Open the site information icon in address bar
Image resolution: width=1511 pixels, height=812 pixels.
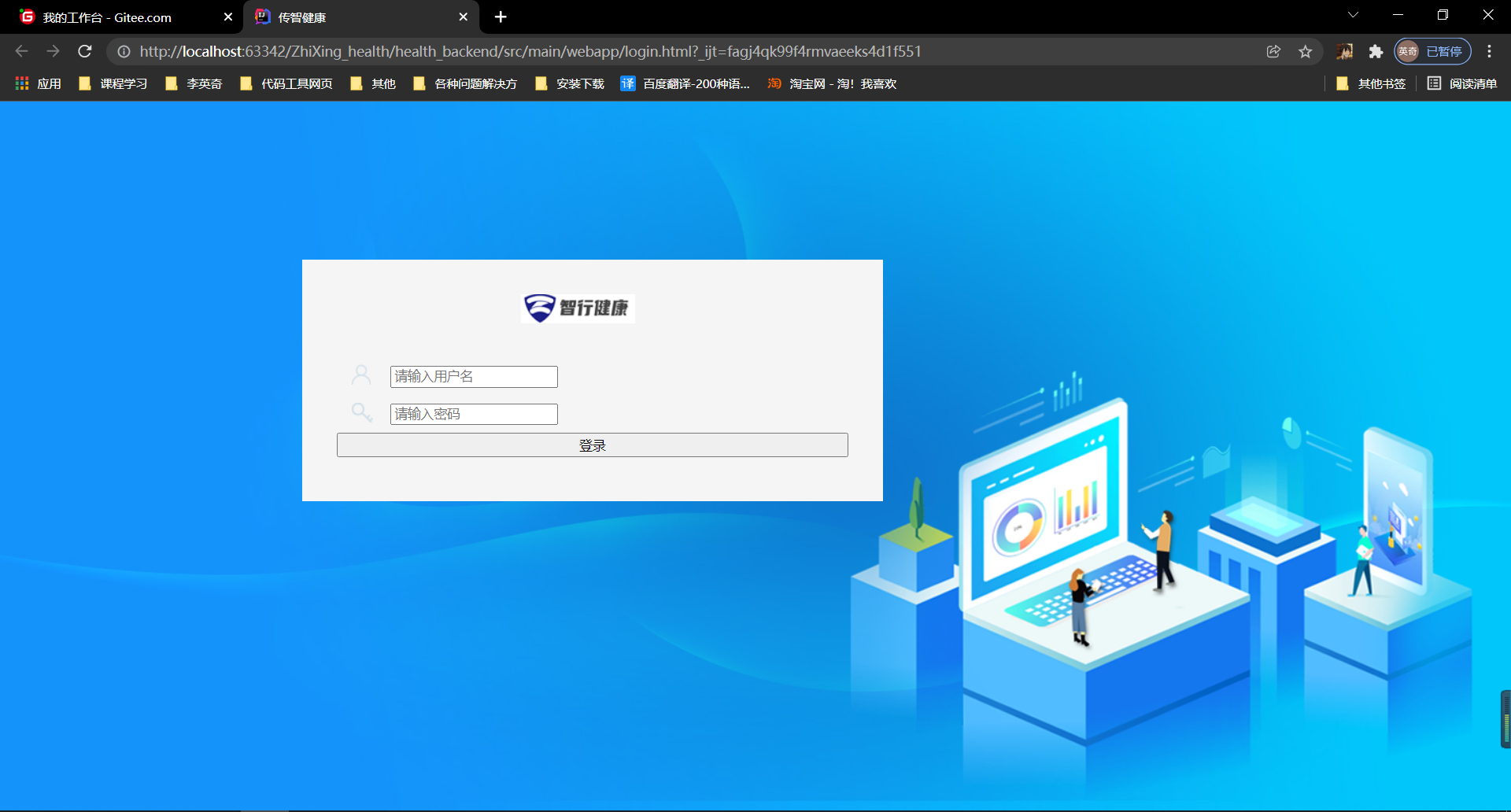coord(124,51)
